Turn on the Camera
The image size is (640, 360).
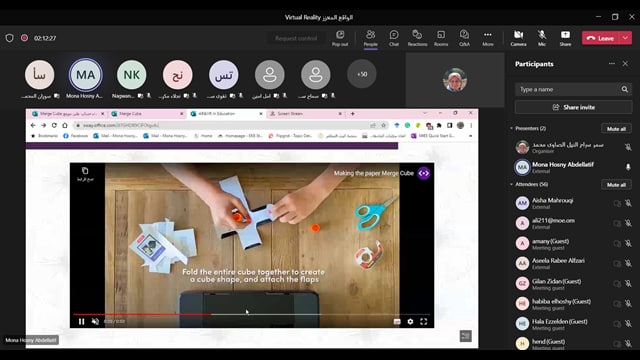[x=518, y=38]
